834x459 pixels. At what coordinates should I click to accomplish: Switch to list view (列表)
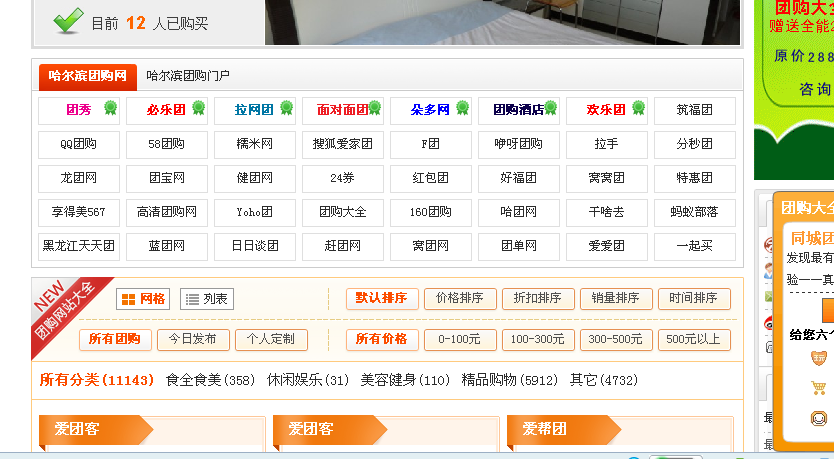click(x=207, y=299)
